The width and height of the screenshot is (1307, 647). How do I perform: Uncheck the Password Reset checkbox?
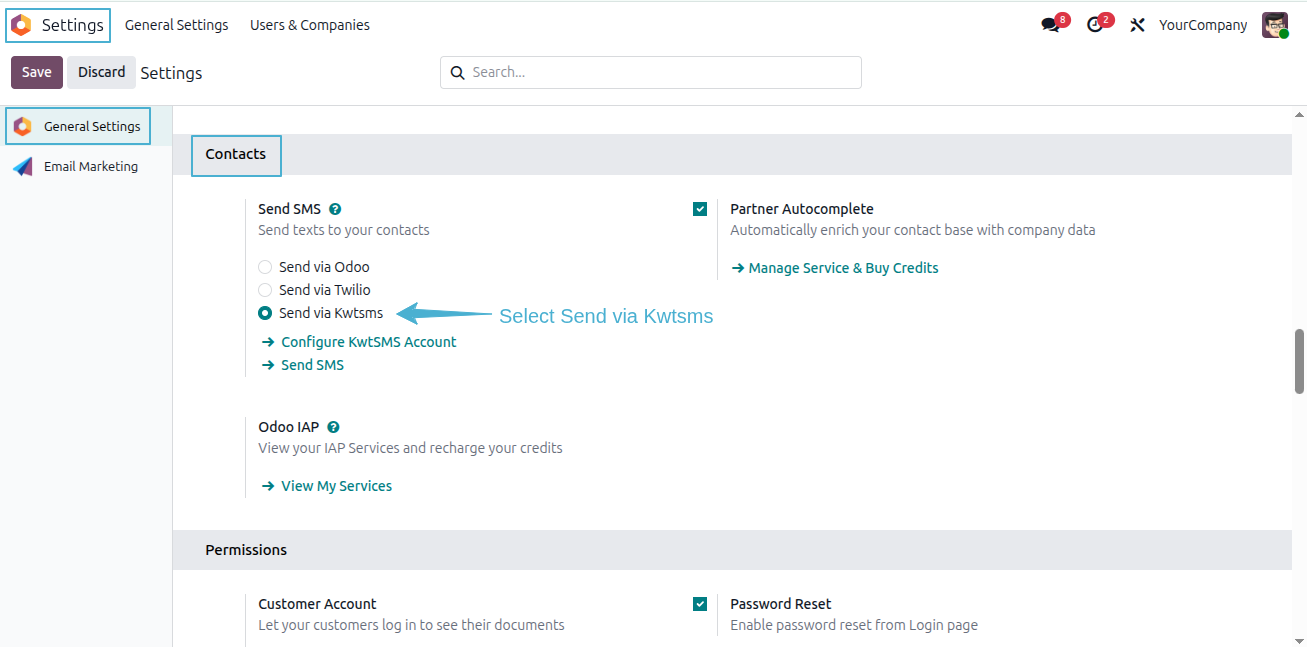[700, 604]
